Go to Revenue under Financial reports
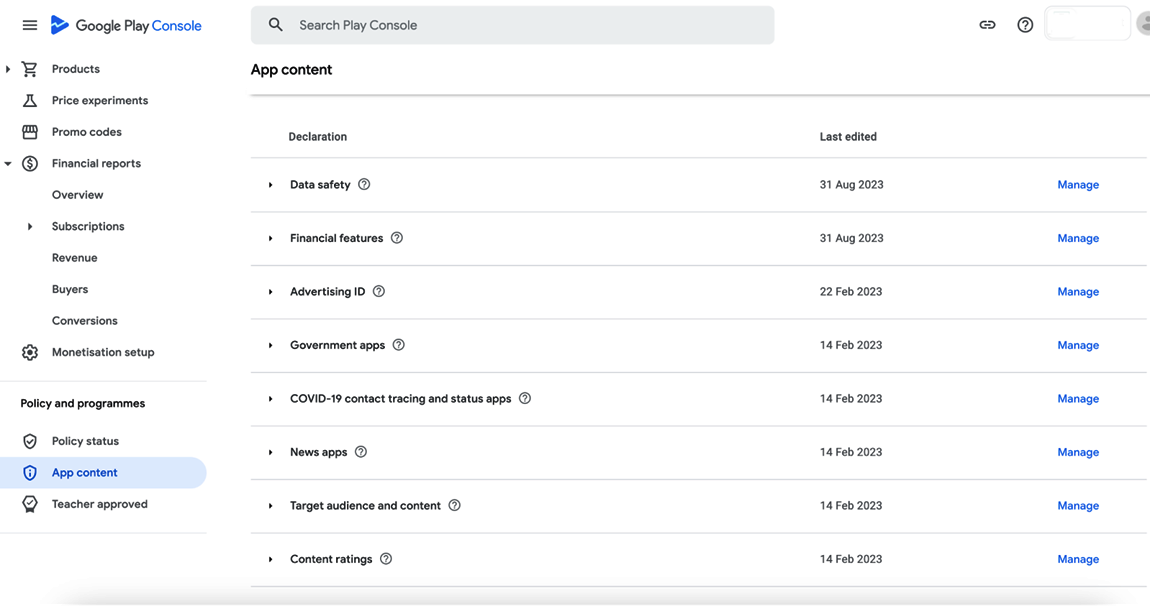Viewport: 1150px width, 606px height. [x=75, y=257]
